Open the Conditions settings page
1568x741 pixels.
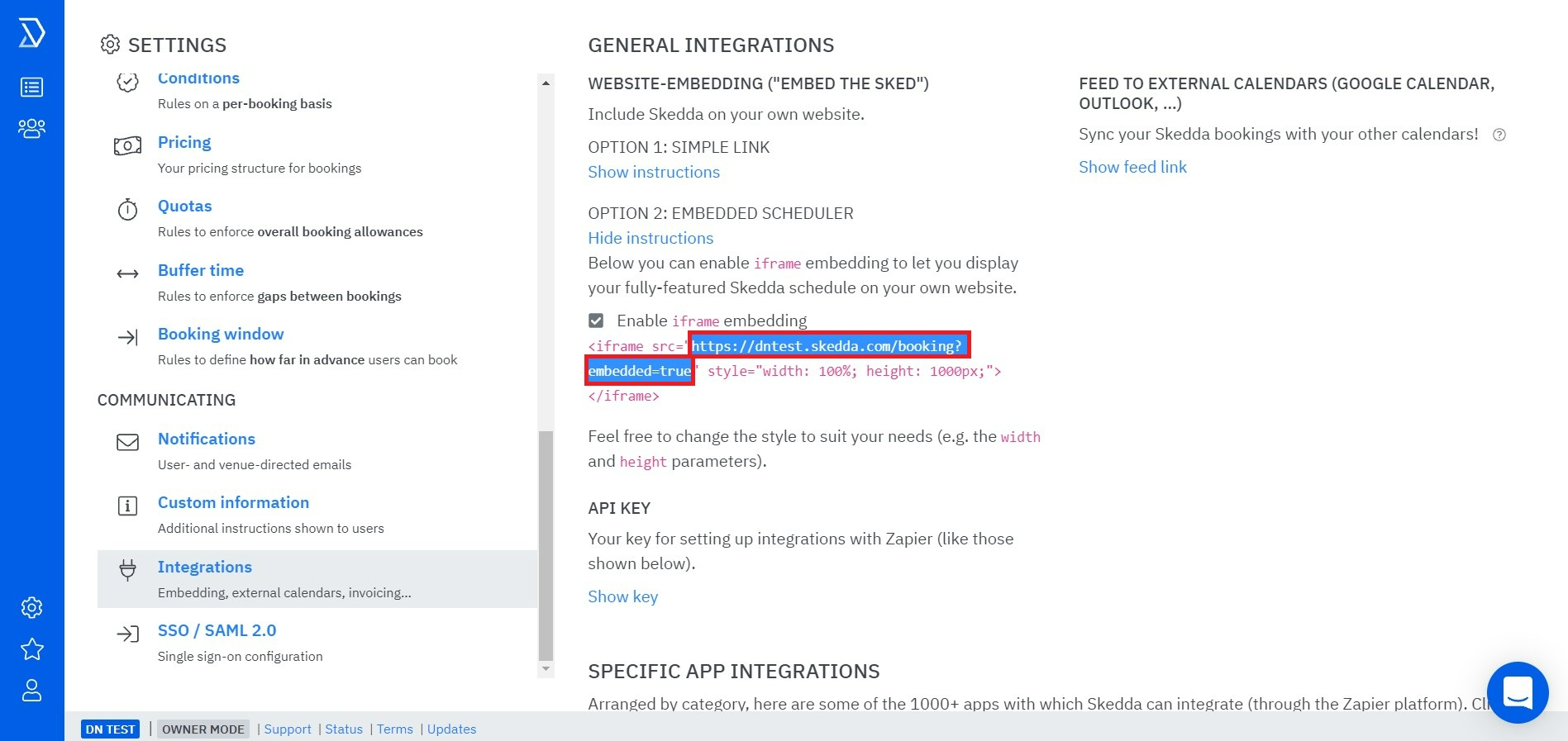198,78
